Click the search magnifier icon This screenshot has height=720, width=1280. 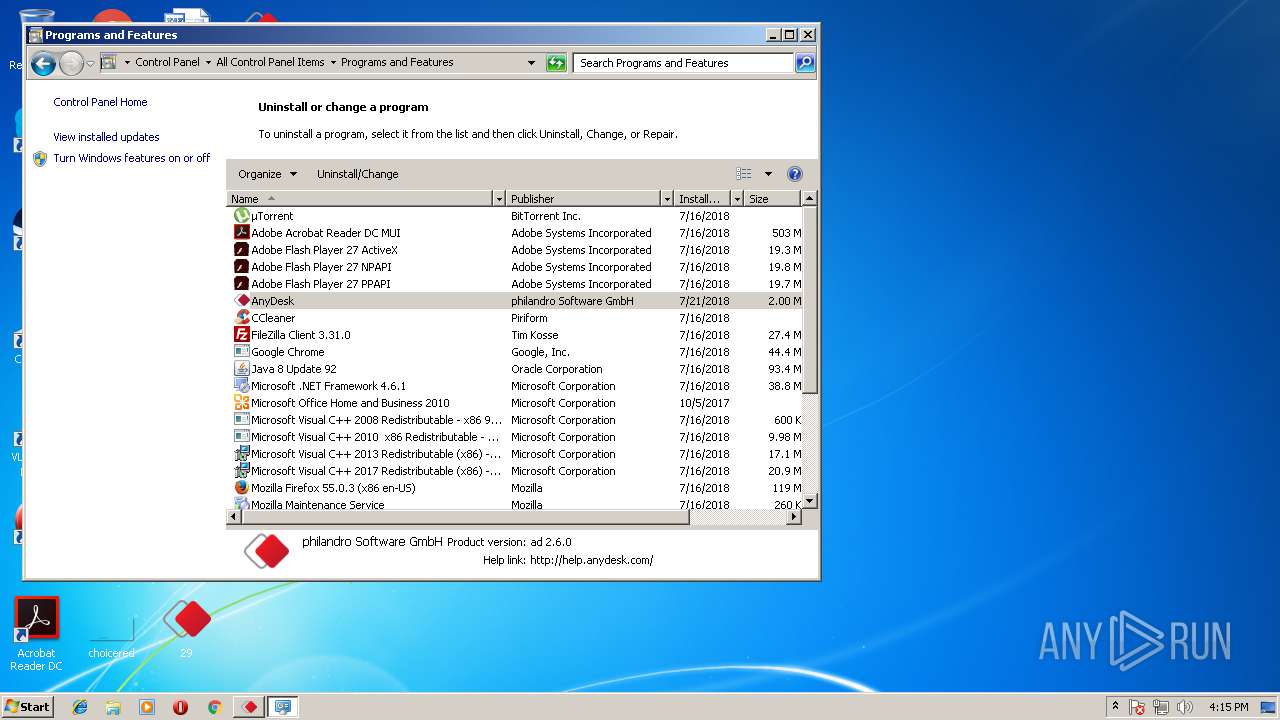coord(805,63)
